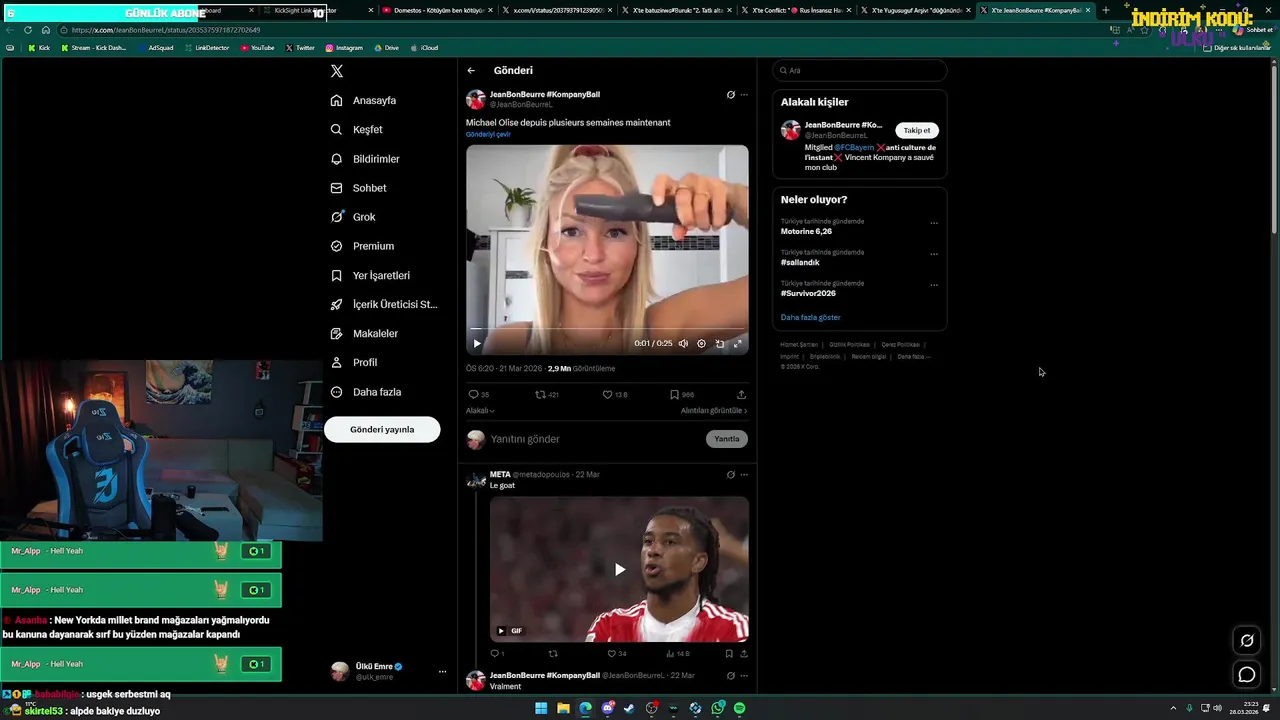The height and width of the screenshot is (720, 1280).
Task: Play the main post video
Action: (477, 343)
